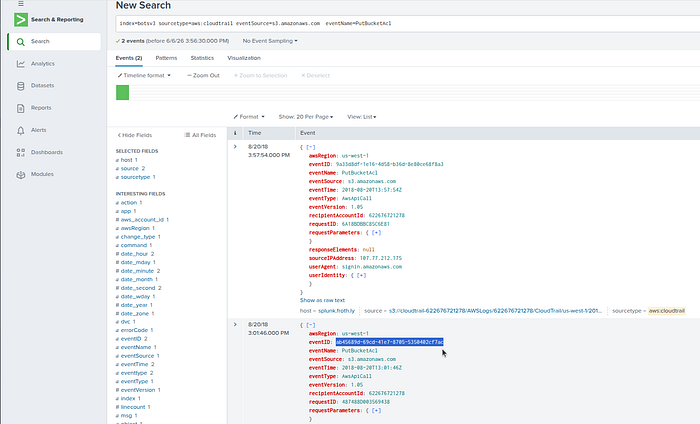Click the Search magnifier icon in sidebar
This screenshot has width=700, height=424.
pos(20,42)
